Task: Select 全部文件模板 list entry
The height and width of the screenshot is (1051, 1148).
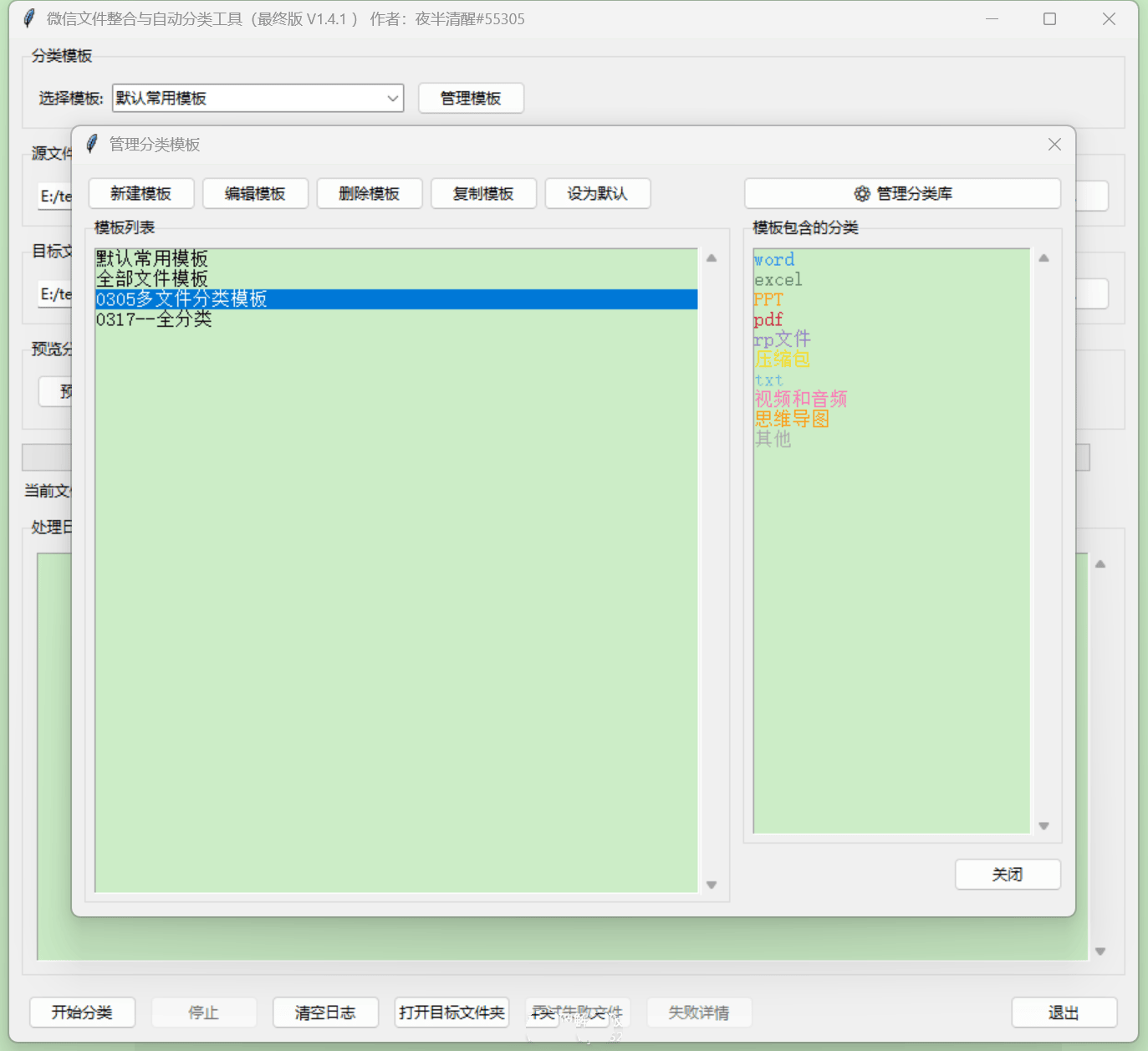Action: click(152, 278)
